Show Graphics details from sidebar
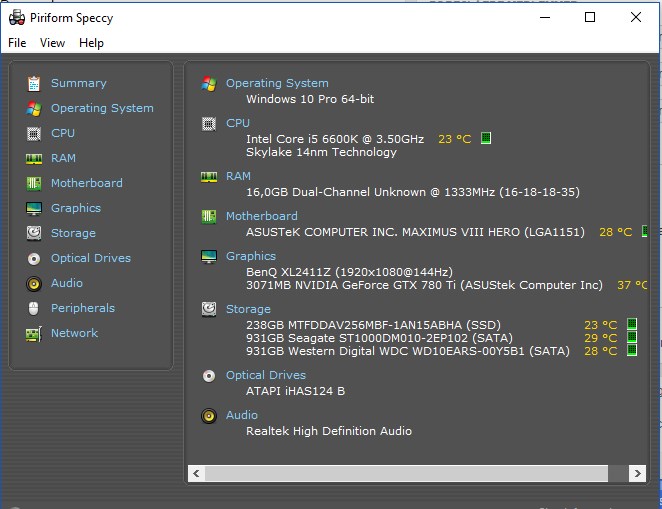The width and height of the screenshot is (662, 509). (x=76, y=208)
